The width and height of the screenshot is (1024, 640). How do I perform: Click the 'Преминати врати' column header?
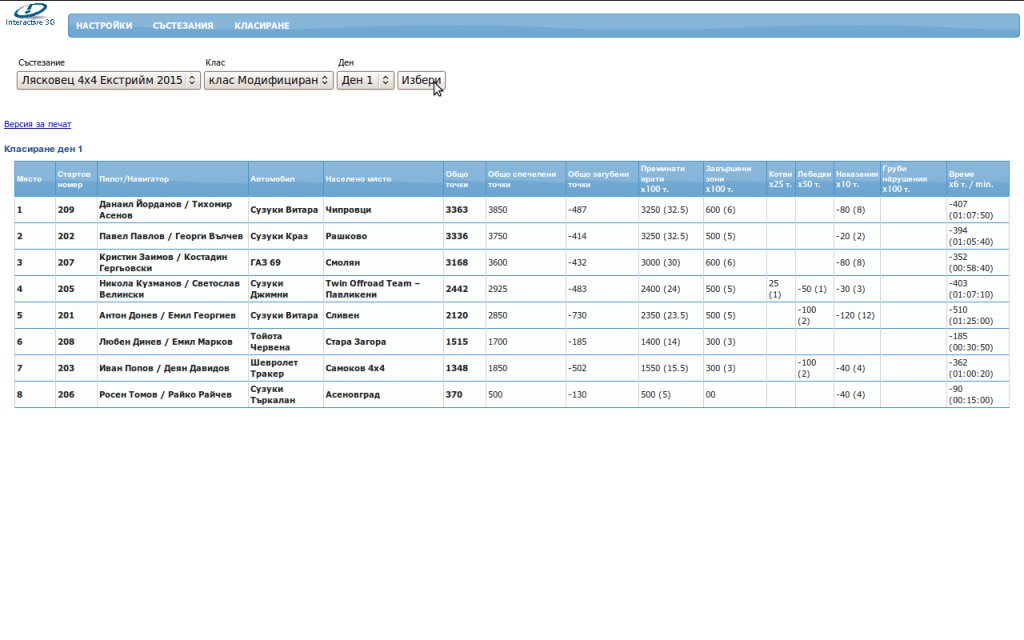tap(671, 179)
